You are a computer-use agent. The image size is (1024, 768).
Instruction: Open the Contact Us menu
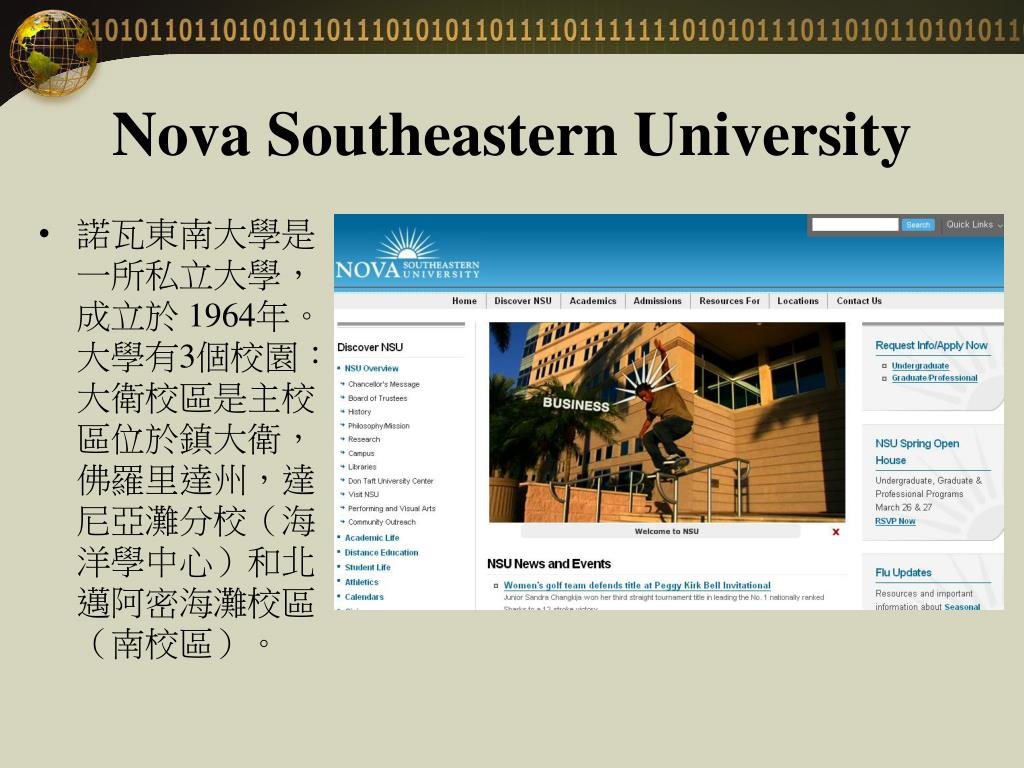(859, 301)
